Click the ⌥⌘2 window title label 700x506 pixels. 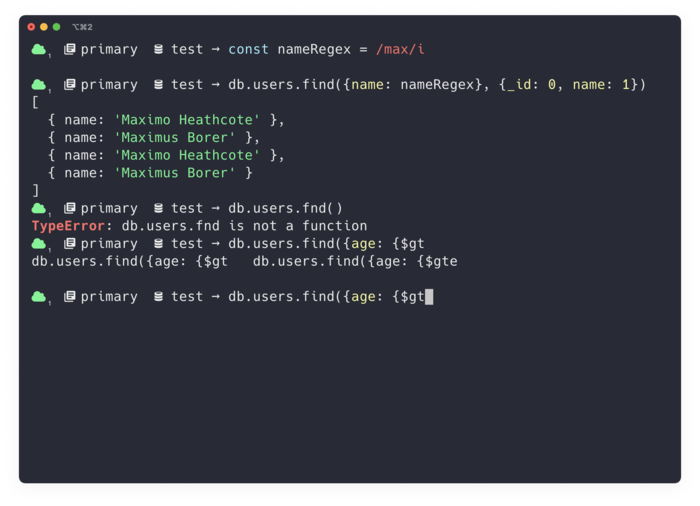pos(81,27)
